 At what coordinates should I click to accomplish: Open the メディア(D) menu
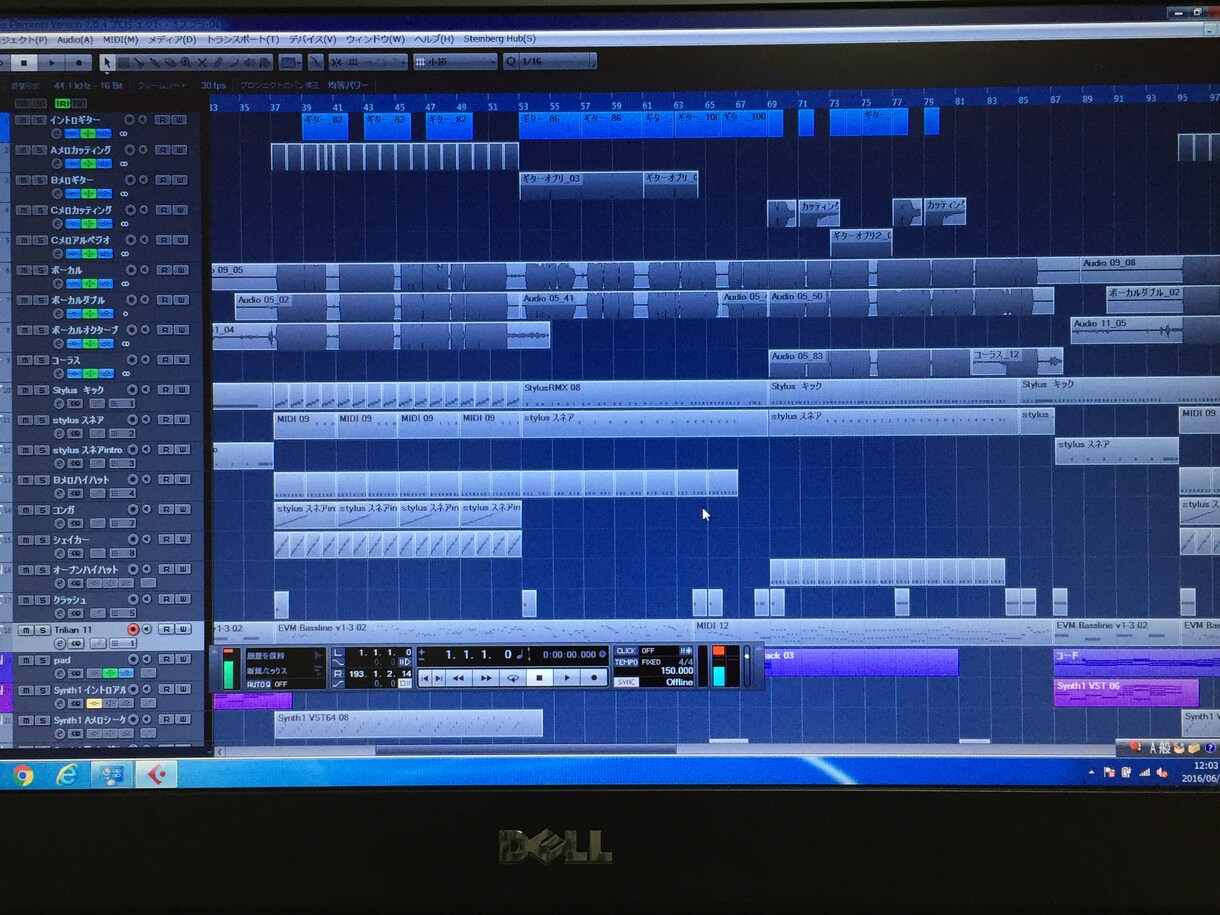pos(172,40)
